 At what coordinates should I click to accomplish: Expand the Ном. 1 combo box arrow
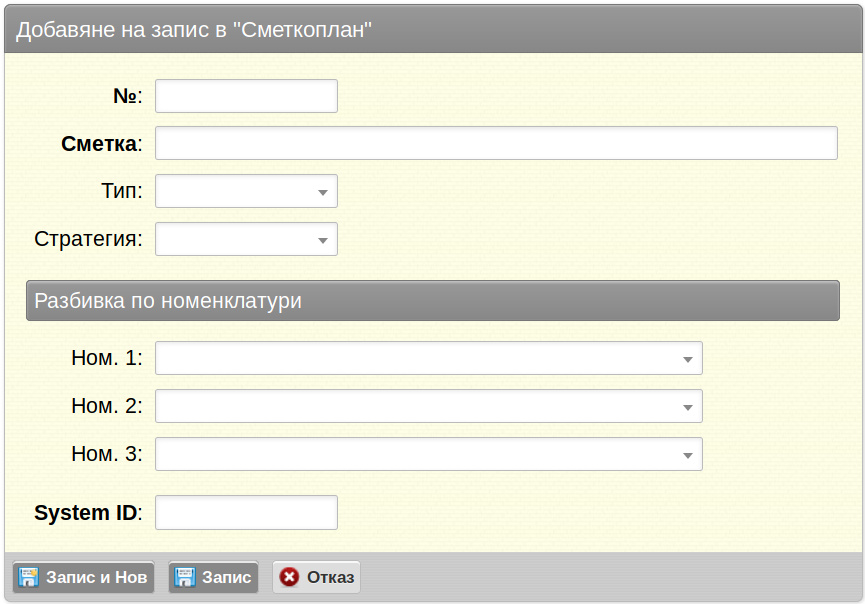pos(688,360)
